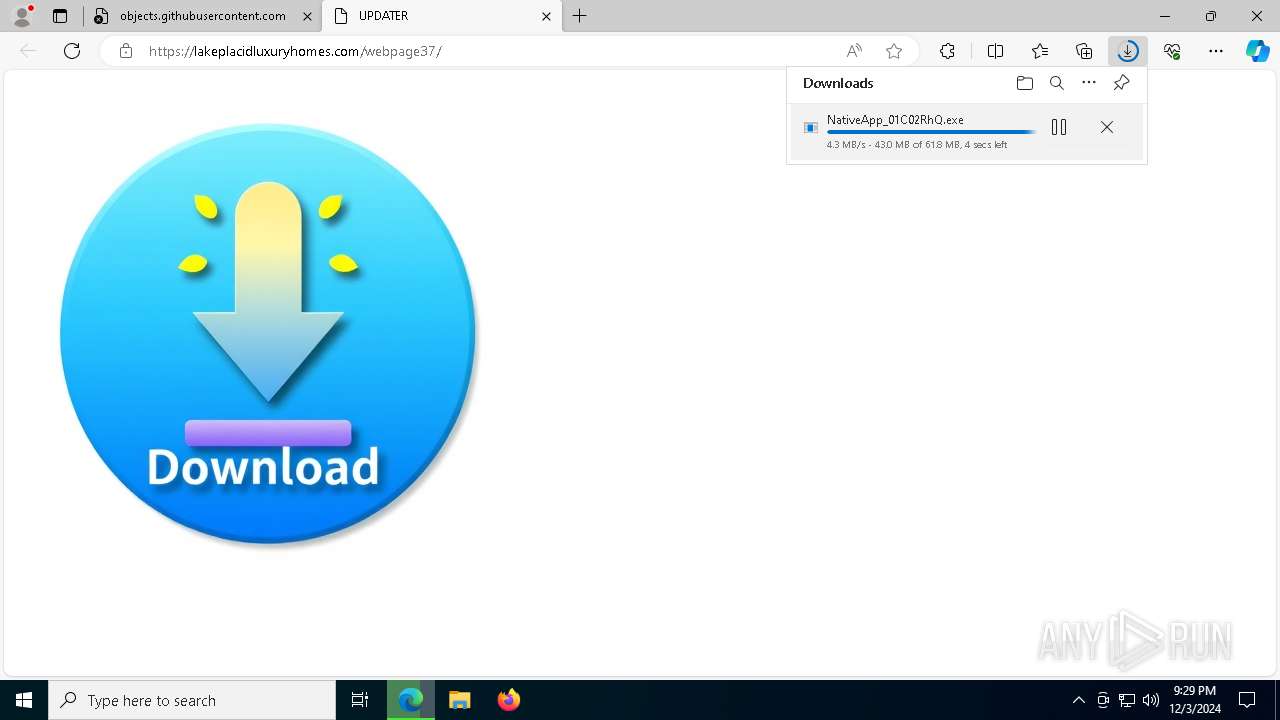The image size is (1280, 720).
Task: Toggle the Downloads toolbar button
Action: (1128, 51)
